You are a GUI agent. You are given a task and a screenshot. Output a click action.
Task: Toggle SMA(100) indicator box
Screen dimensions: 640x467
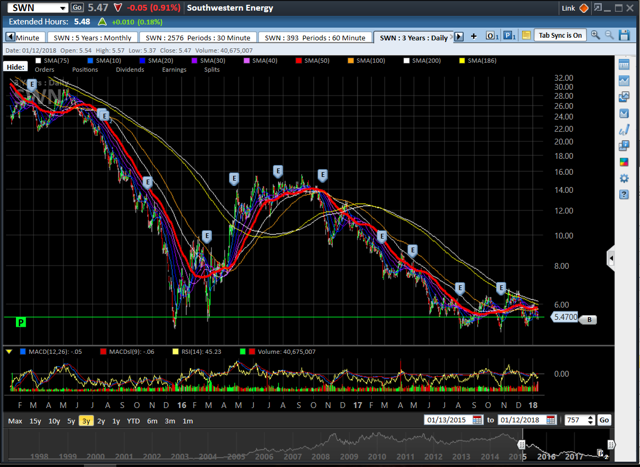click(x=351, y=60)
